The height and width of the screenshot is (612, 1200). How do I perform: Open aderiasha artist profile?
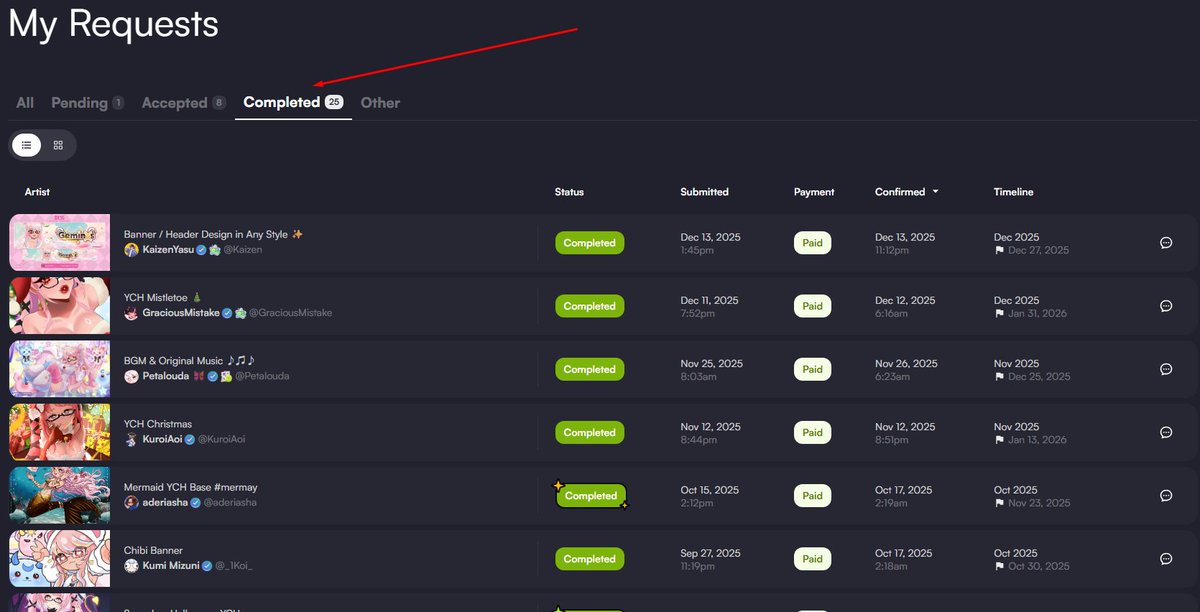(x=165, y=502)
